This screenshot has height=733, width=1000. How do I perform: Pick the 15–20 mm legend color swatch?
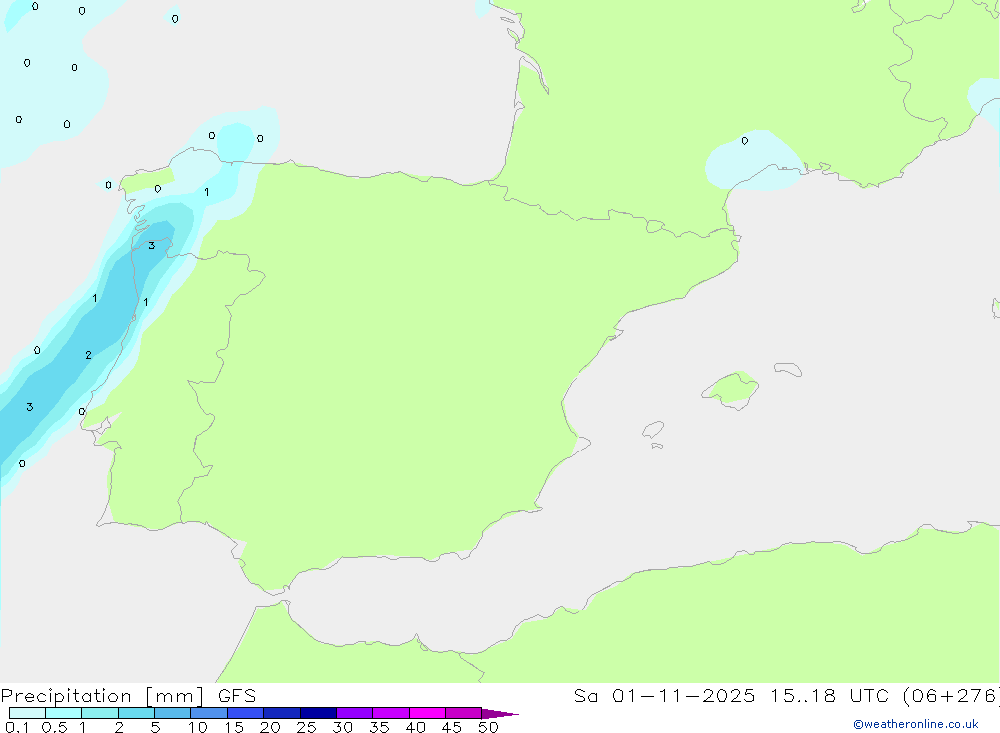coord(245,713)
